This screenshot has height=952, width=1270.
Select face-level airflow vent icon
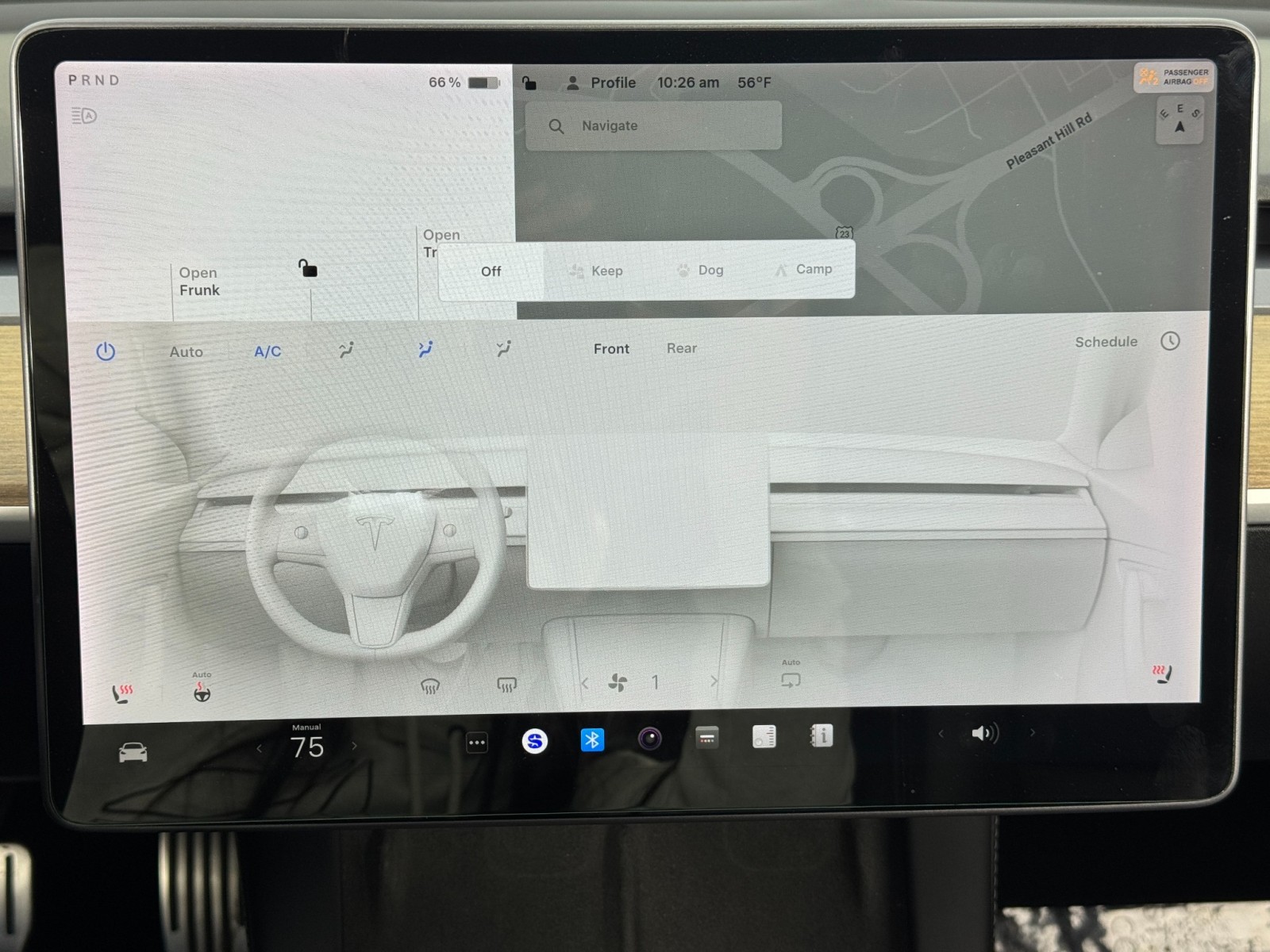point(346,350)
